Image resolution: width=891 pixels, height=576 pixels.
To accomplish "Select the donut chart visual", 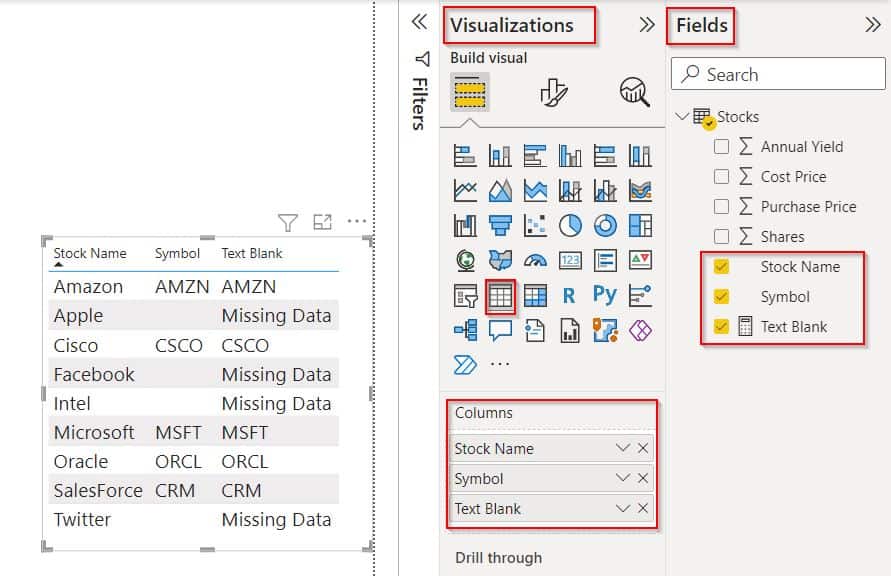I will click(605, 226).
